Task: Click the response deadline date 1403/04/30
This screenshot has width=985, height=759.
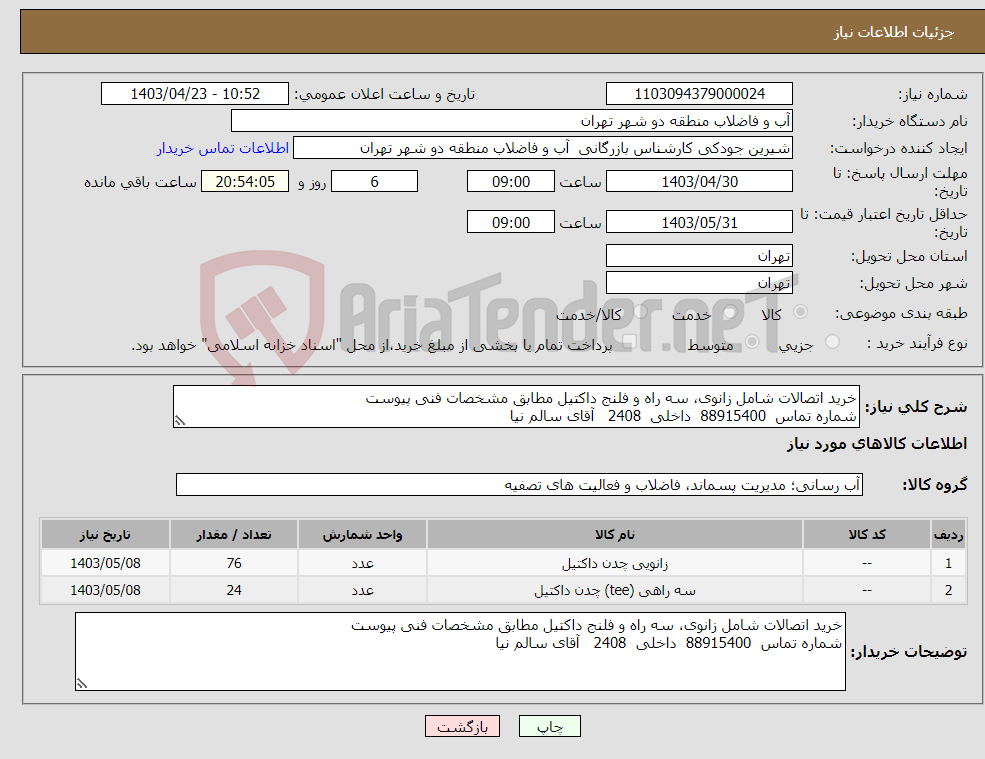Action: [x=699, y=182]
